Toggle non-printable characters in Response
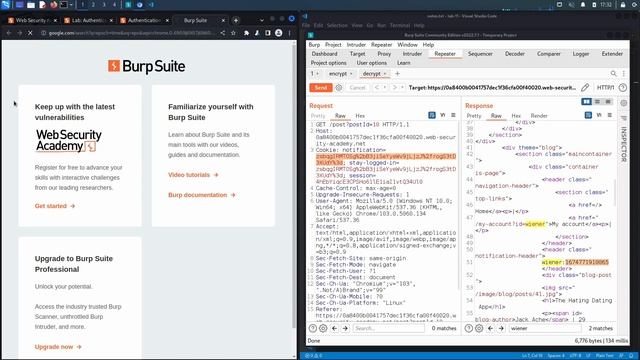Image resolution: width=640 pixels, height=360 pixels. pos(599,116)
